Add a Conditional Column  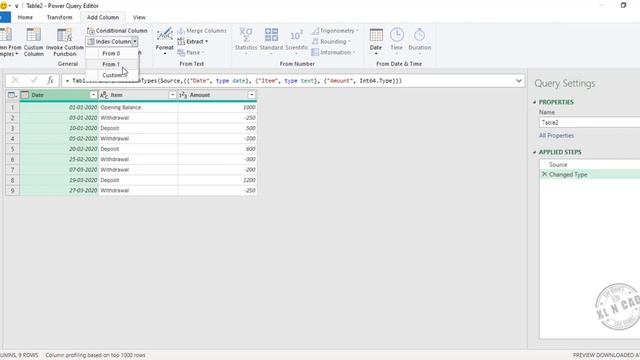(117, 31)
